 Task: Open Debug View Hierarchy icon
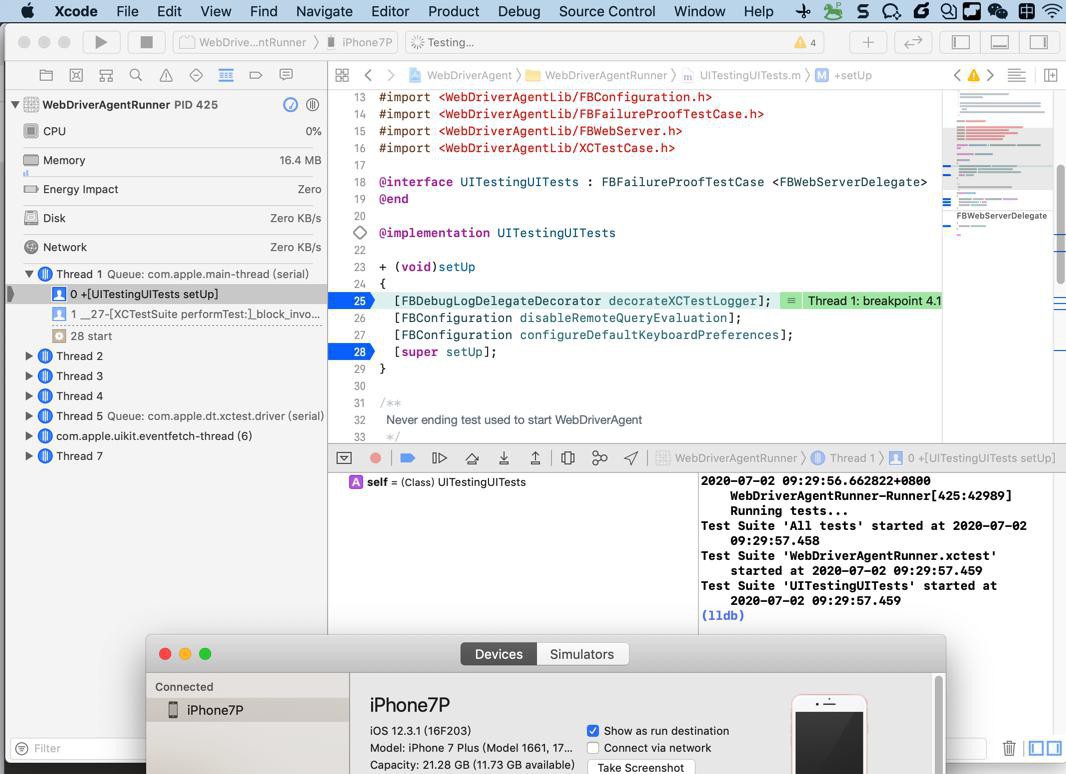coord(568,458)
